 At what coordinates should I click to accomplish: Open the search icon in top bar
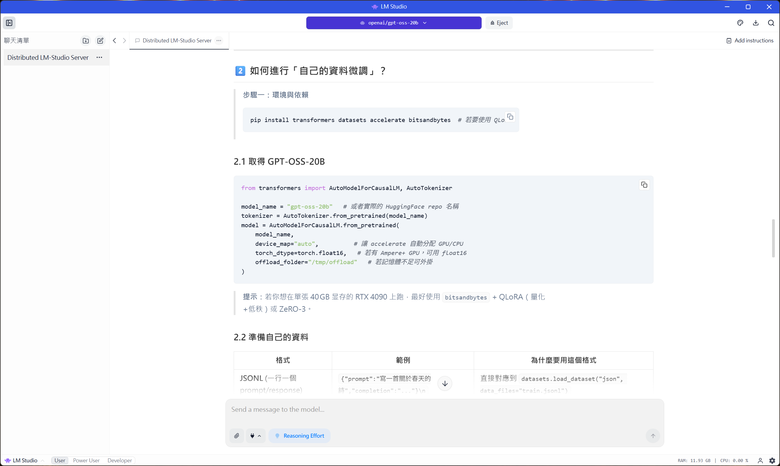click(771, 23)
